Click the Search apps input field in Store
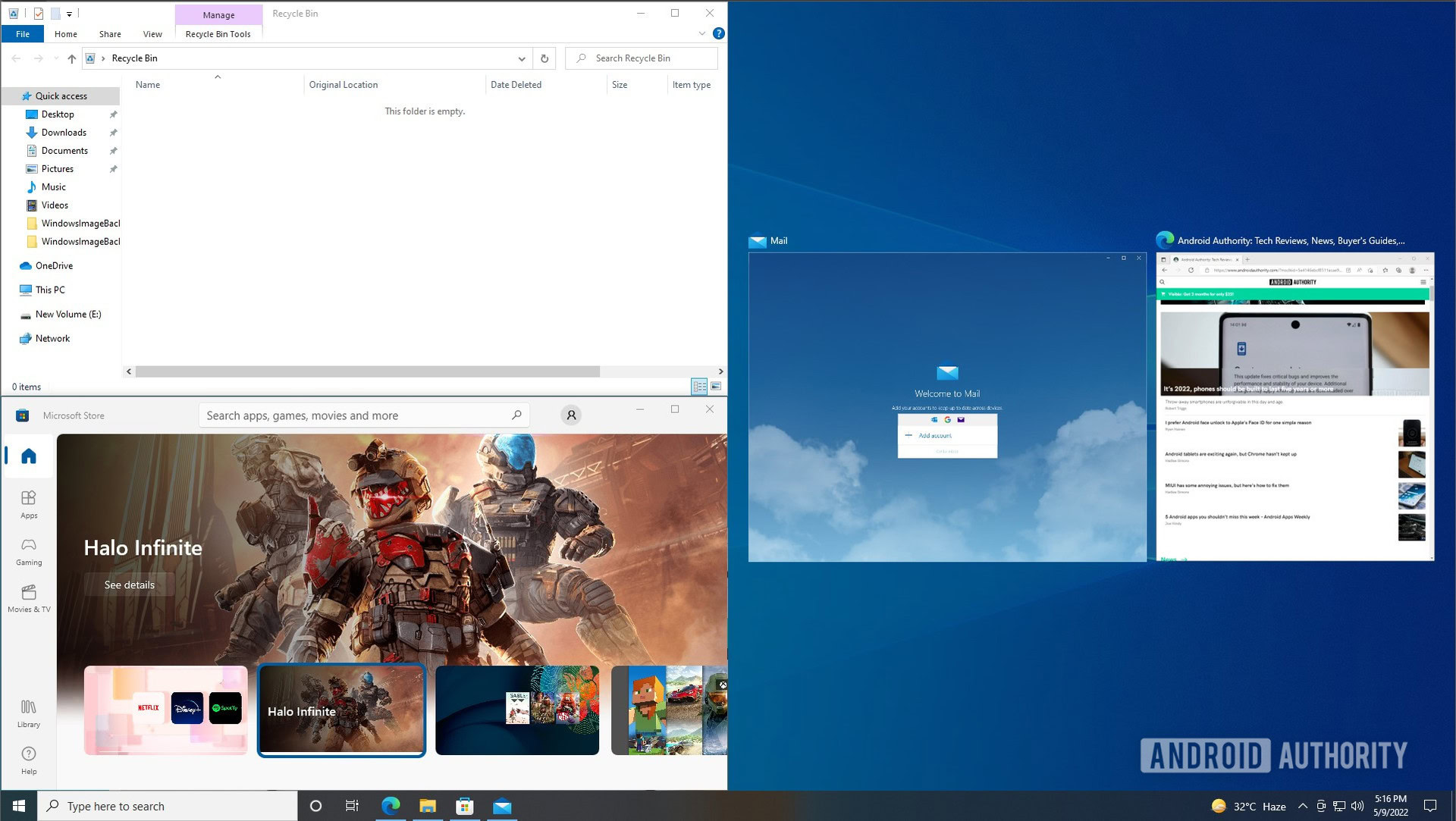 pyautogui.click(x=365, y=415)
